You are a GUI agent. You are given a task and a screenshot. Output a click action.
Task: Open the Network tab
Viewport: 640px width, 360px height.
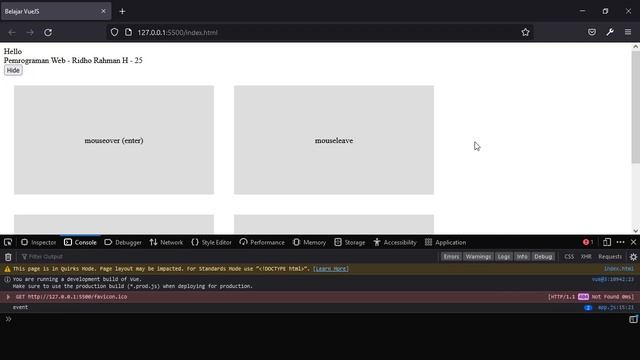point(166,242)
